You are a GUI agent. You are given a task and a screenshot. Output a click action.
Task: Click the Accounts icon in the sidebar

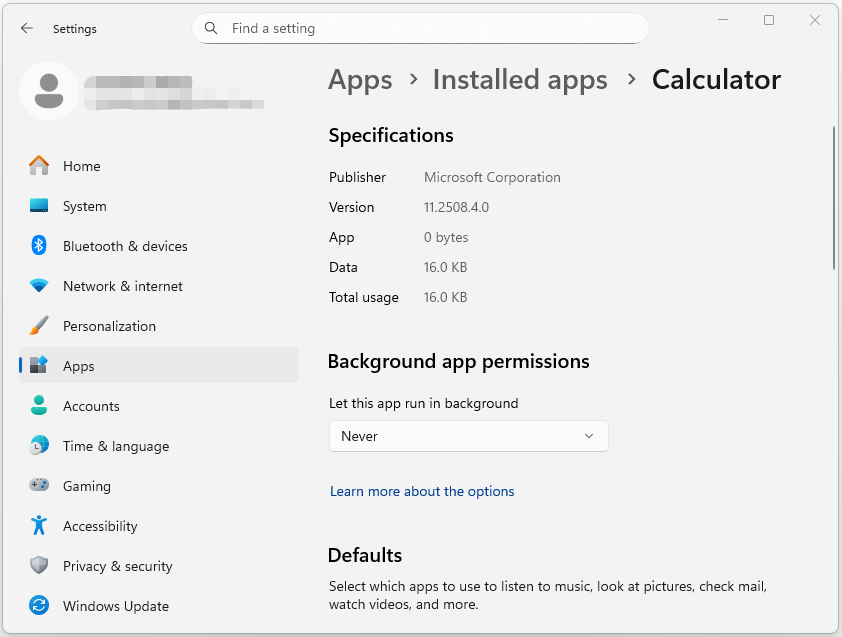click(42, 405)
